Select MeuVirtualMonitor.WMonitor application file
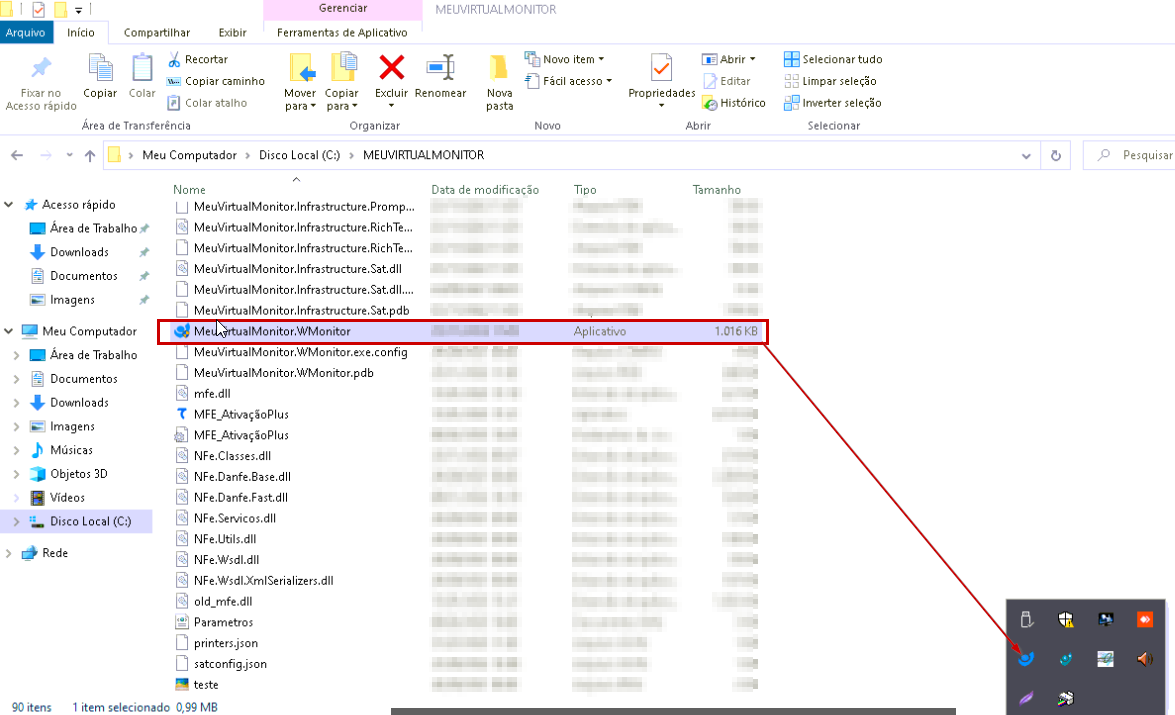The width and height of the screenshot is (1175, 715). [x=464, y=331]
